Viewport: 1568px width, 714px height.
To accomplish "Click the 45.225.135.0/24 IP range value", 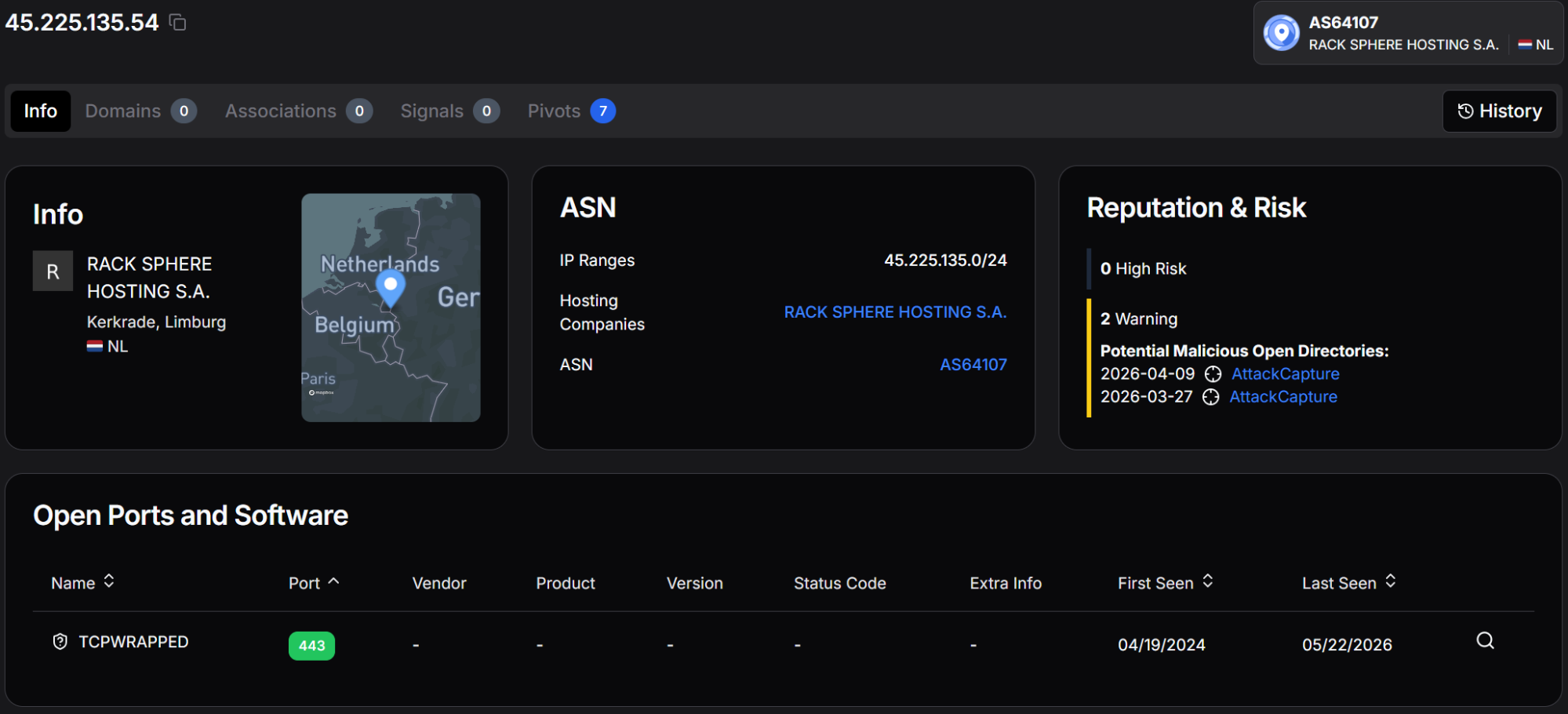I will coord(945,260).
